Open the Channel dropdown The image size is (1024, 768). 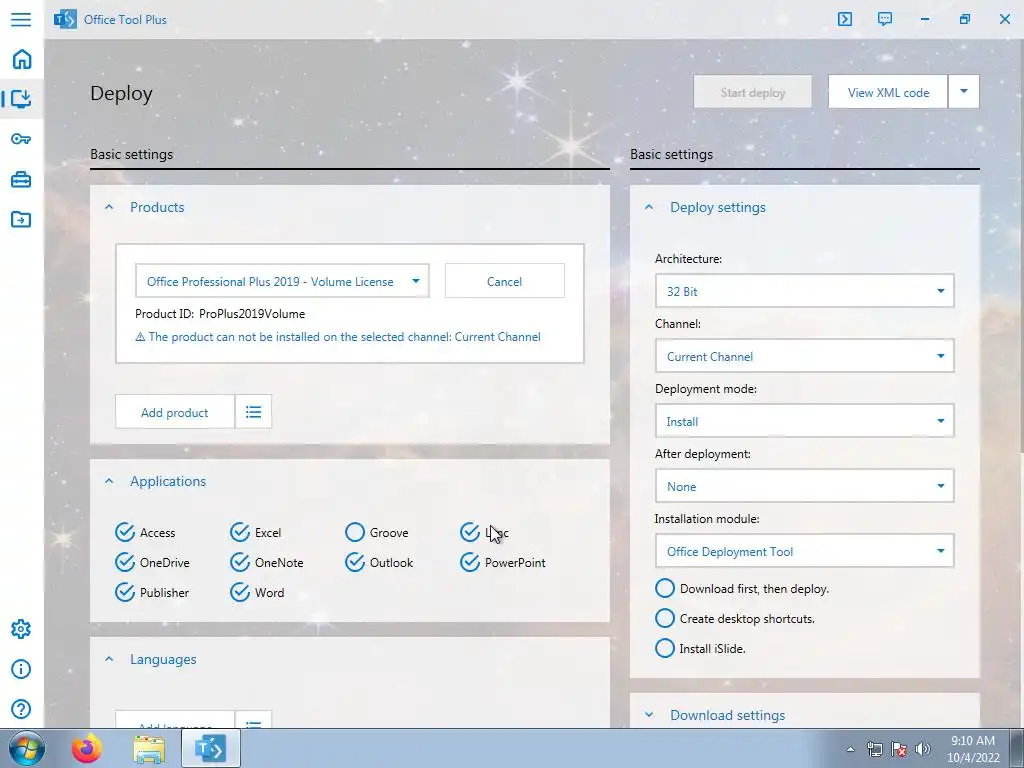click(805, 356)
